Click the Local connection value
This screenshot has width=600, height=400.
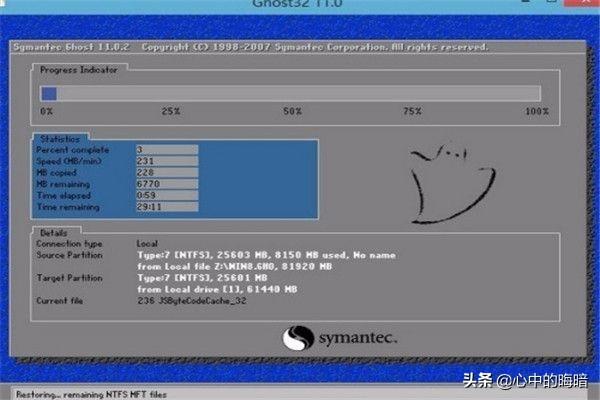(x=147, y=244)
